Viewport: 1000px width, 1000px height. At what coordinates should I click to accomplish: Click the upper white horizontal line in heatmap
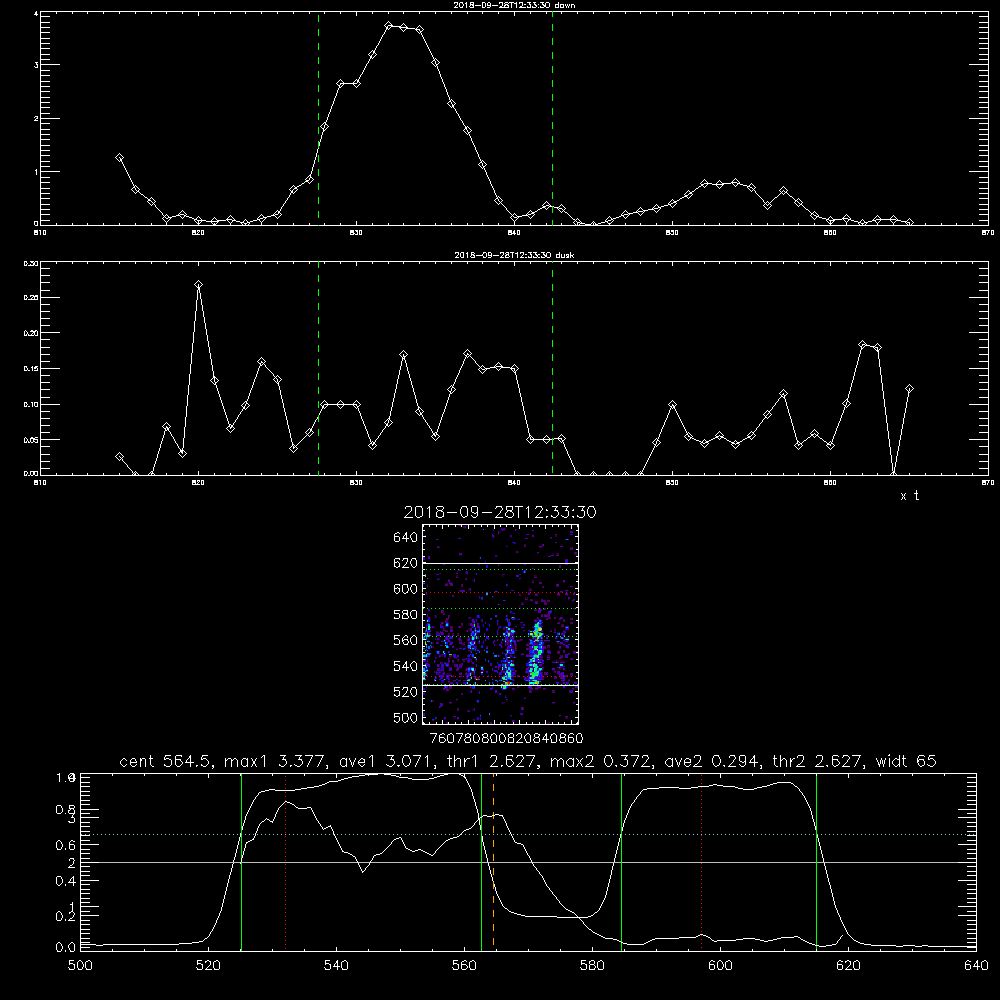coord(500,563)
